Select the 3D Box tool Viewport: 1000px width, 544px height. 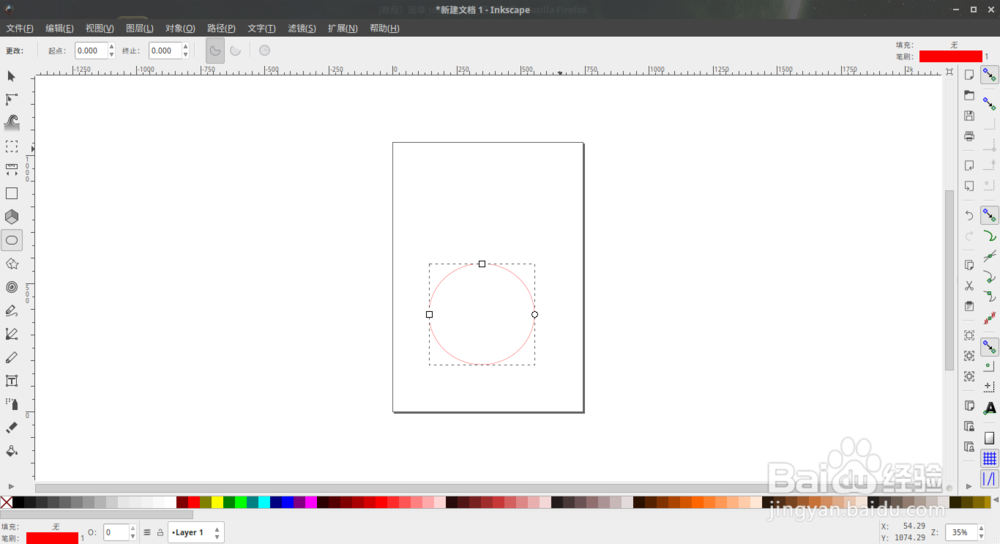(x=11, y=217)
